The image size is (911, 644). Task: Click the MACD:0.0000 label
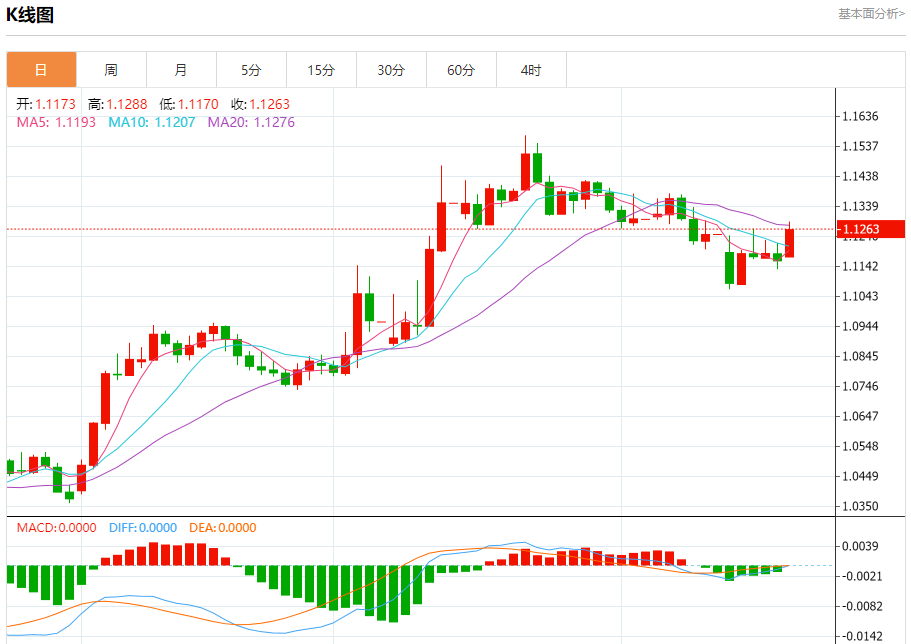[56, 528]
